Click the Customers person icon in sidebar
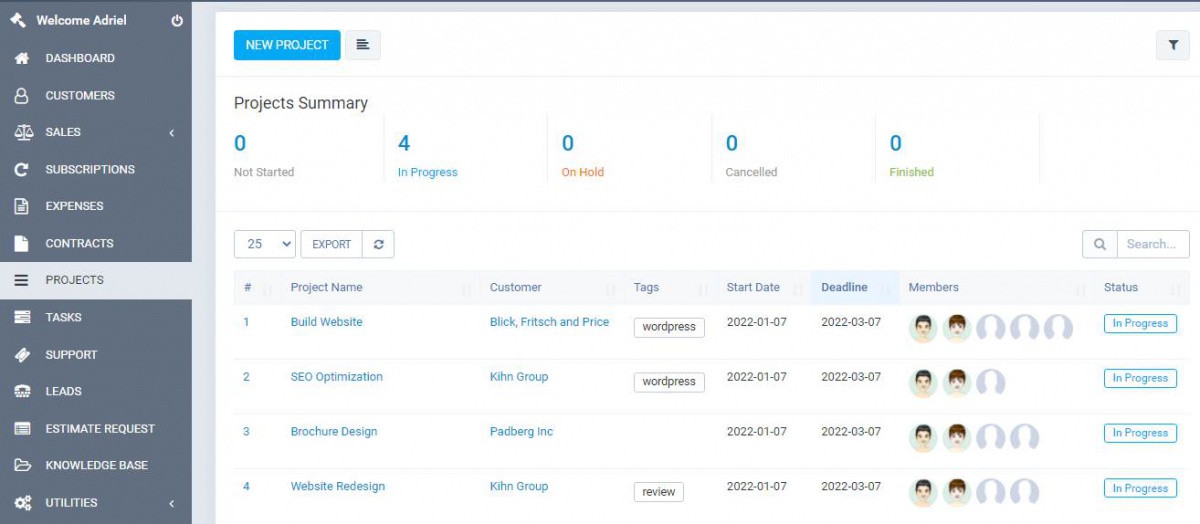Image resolution: width=1200 pixels, height=524 pixels. click(22, 96)
